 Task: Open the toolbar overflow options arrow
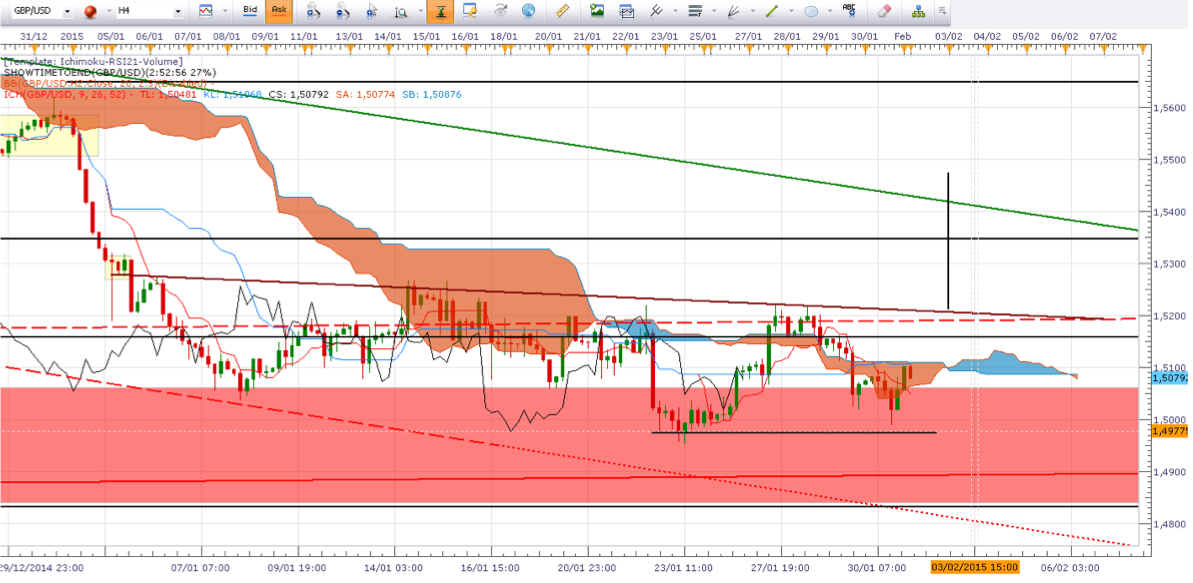coord(942,11)
